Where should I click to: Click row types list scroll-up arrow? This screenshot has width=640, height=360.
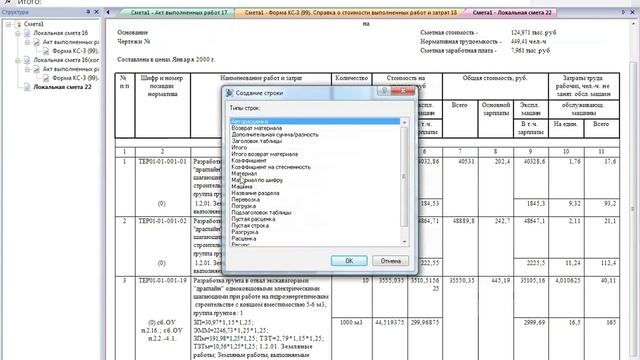click(404, 122)
